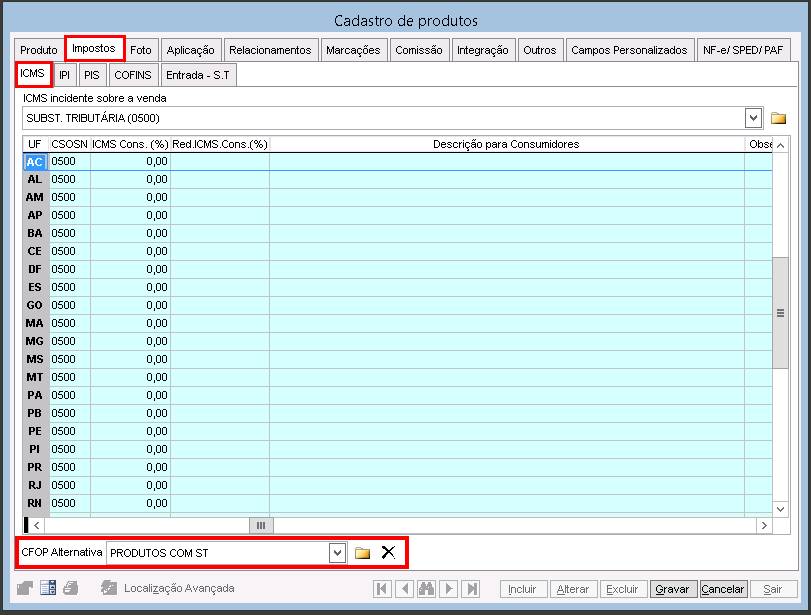Screen dimensions: 811x615
Task: Open the NF-e/ SPED/ PAF tab
Action: click(x=743, y=50)
